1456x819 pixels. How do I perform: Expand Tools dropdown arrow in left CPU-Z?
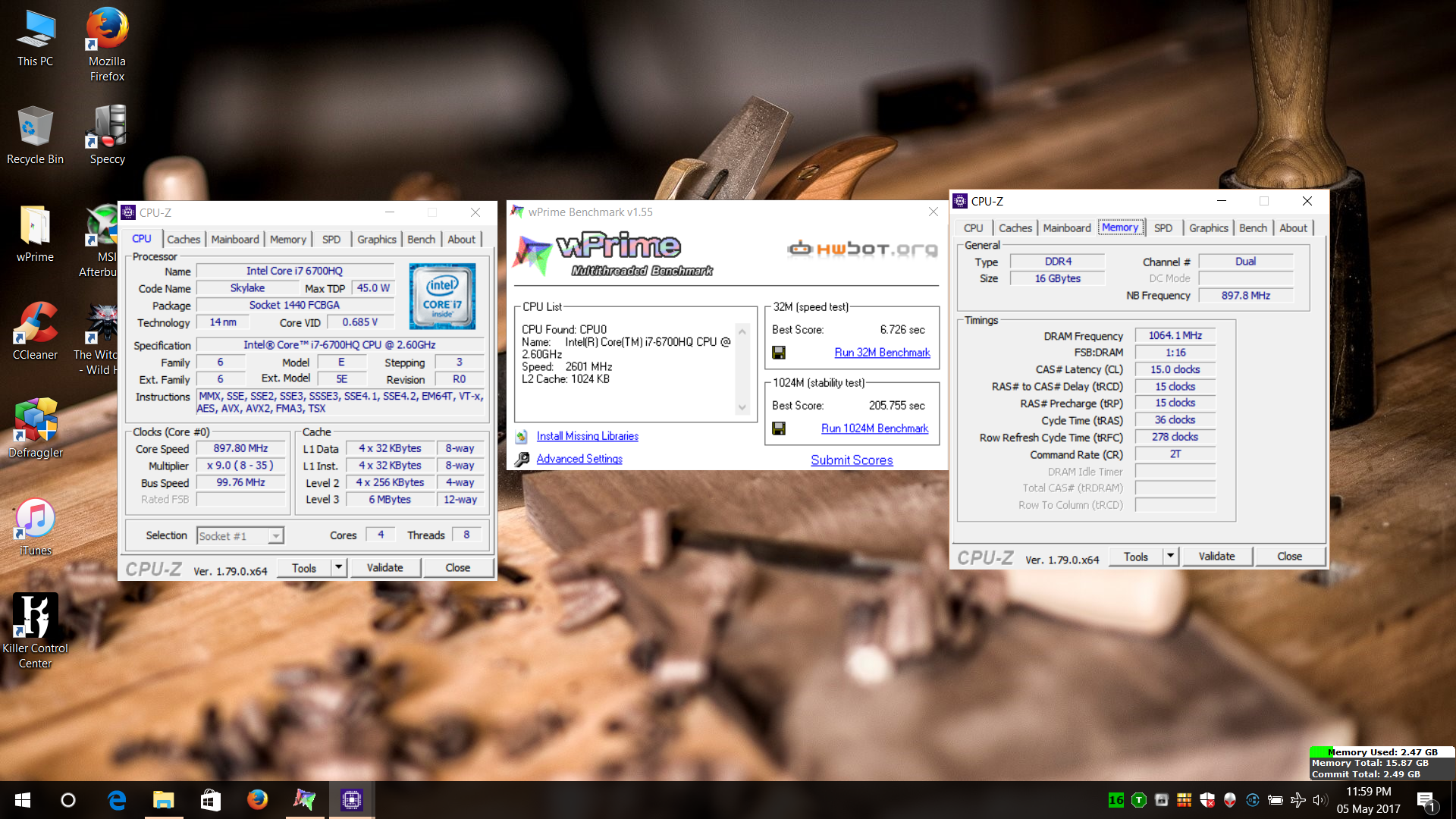[339, 567]
